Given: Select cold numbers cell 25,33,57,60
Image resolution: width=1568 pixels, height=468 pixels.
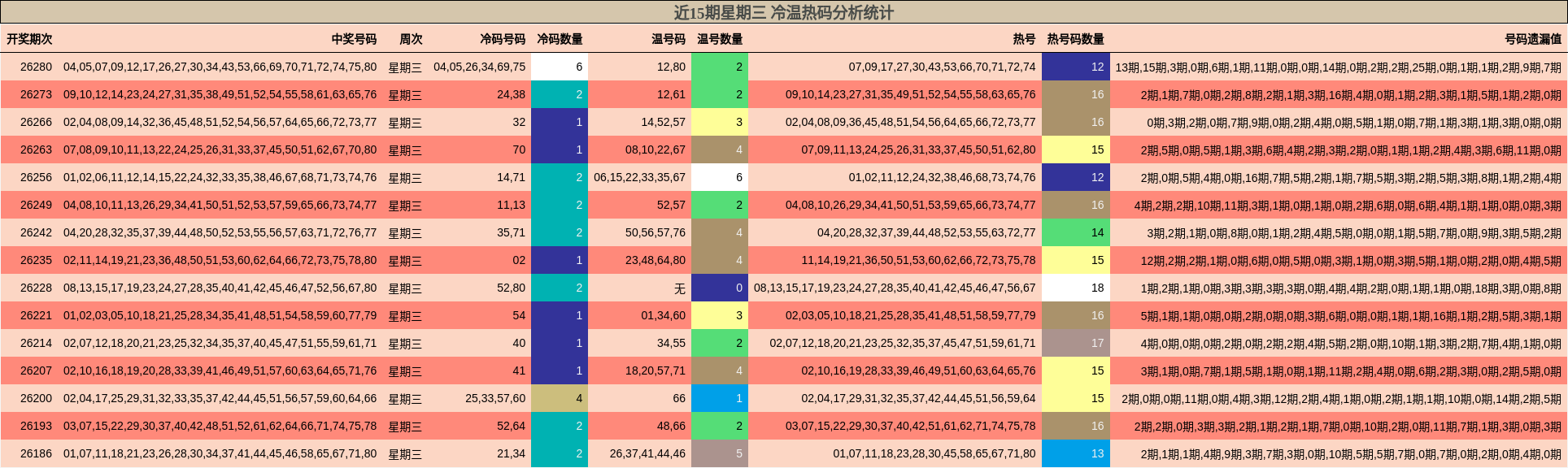Looking at the screenshot, I should point(495,398).
